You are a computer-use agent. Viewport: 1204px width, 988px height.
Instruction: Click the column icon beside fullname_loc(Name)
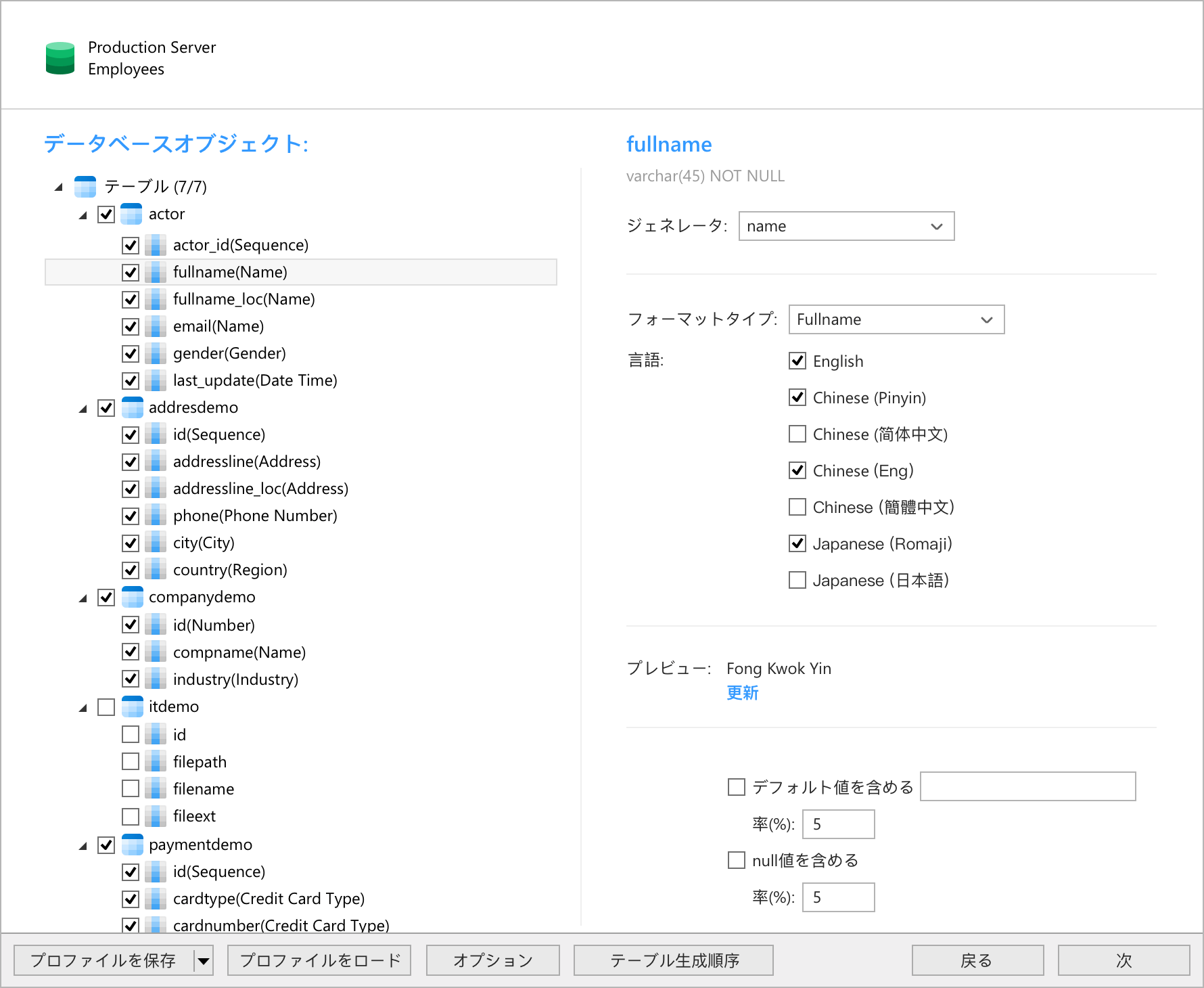pyautogui.click(x=156, y=299)
